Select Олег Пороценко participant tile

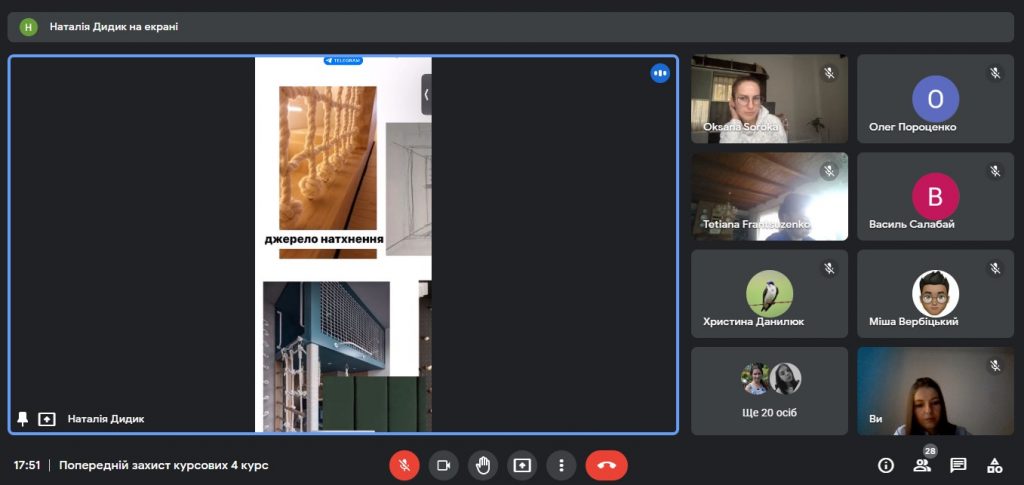[935, 99]
